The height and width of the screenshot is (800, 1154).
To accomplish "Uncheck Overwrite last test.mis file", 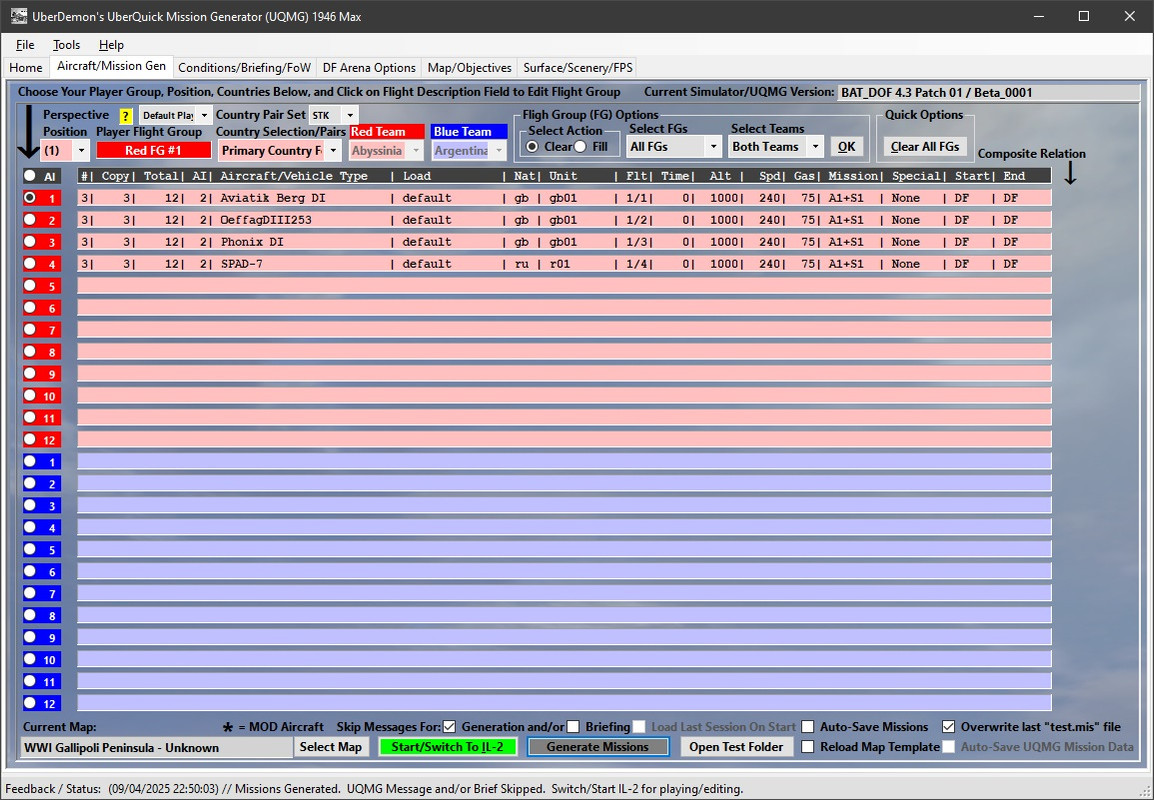I will pos(949,727).
